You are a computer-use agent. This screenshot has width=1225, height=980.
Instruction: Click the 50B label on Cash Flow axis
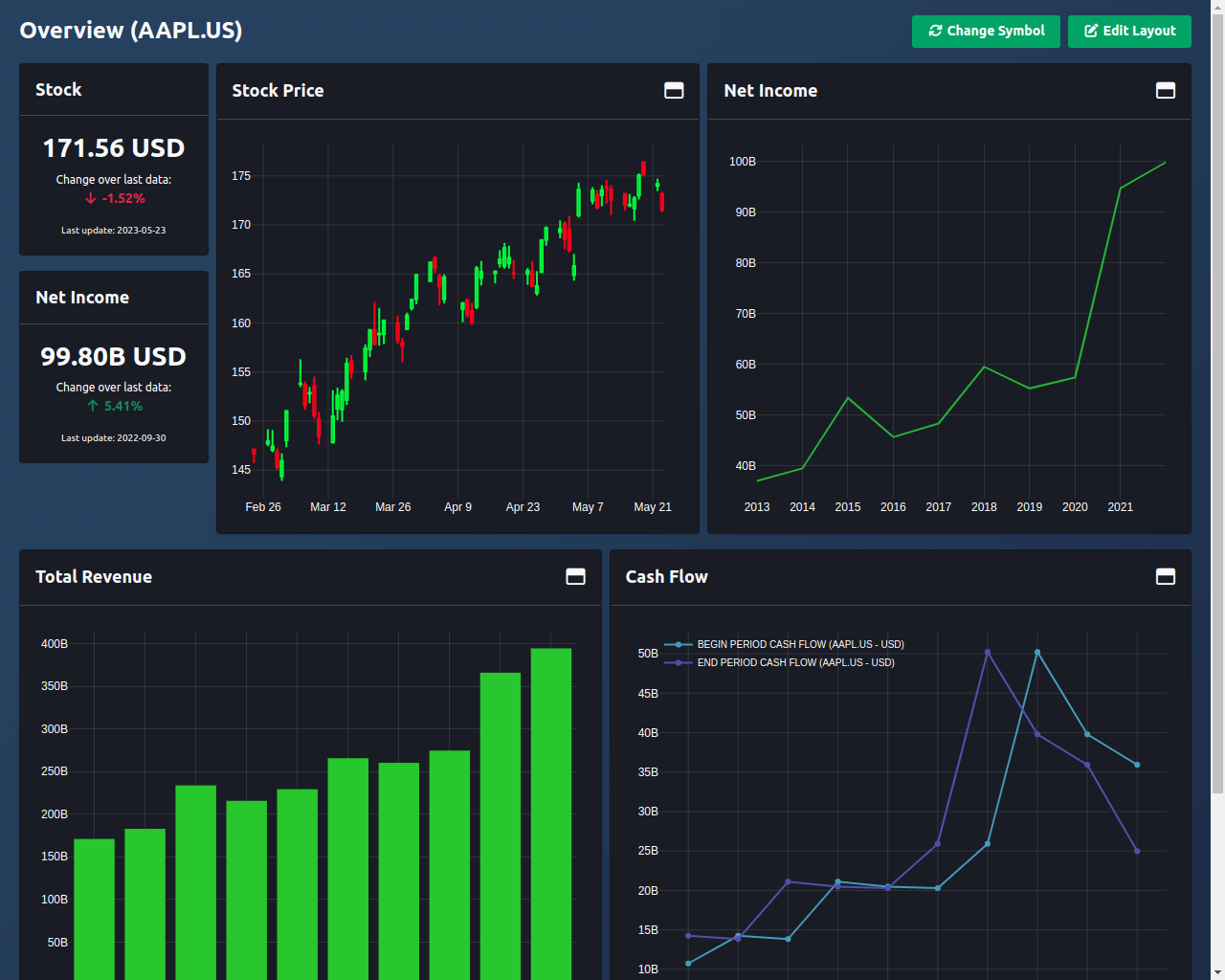pos(648,654)
